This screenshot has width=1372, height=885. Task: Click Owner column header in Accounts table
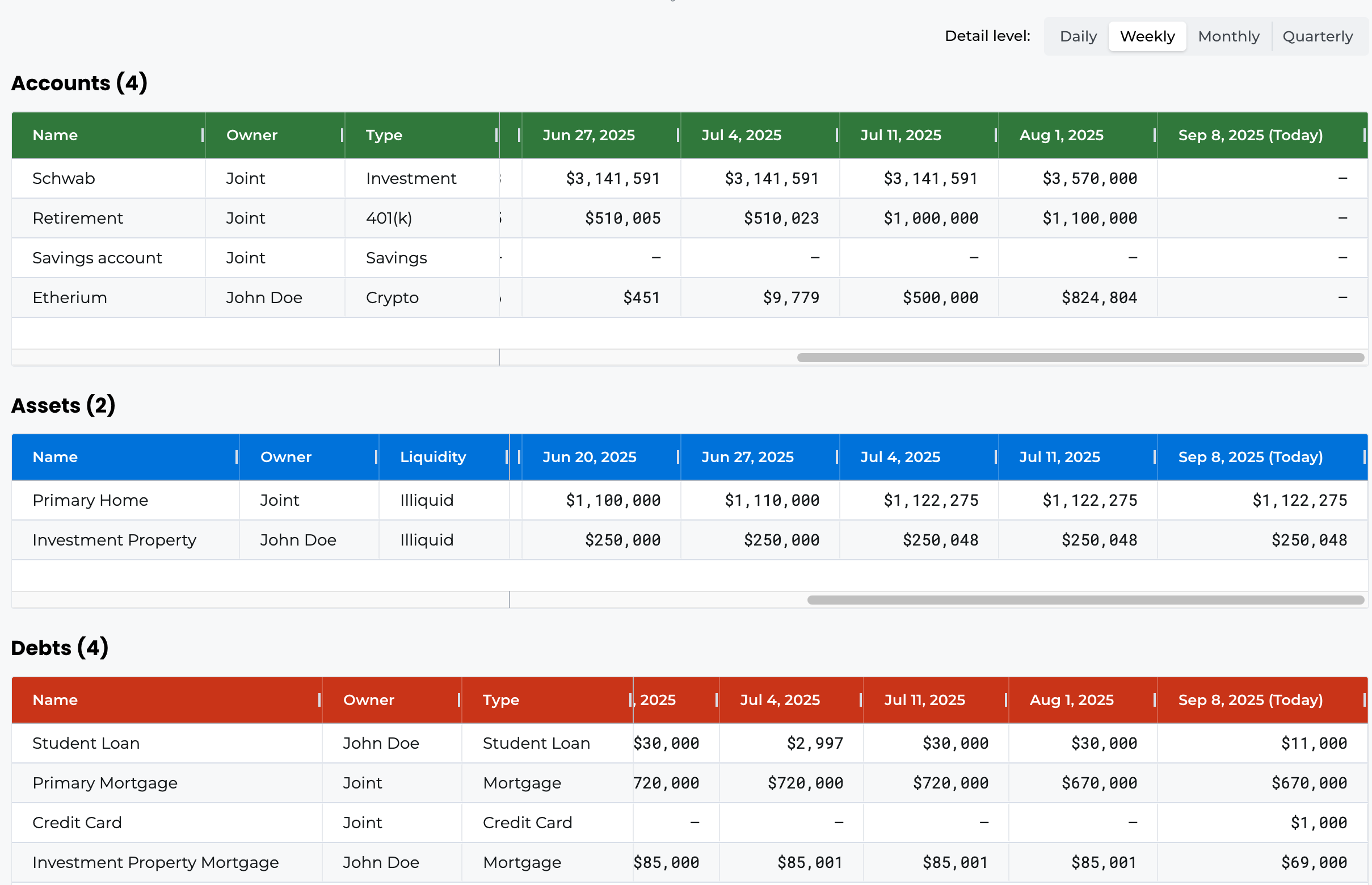coord(251,135)
